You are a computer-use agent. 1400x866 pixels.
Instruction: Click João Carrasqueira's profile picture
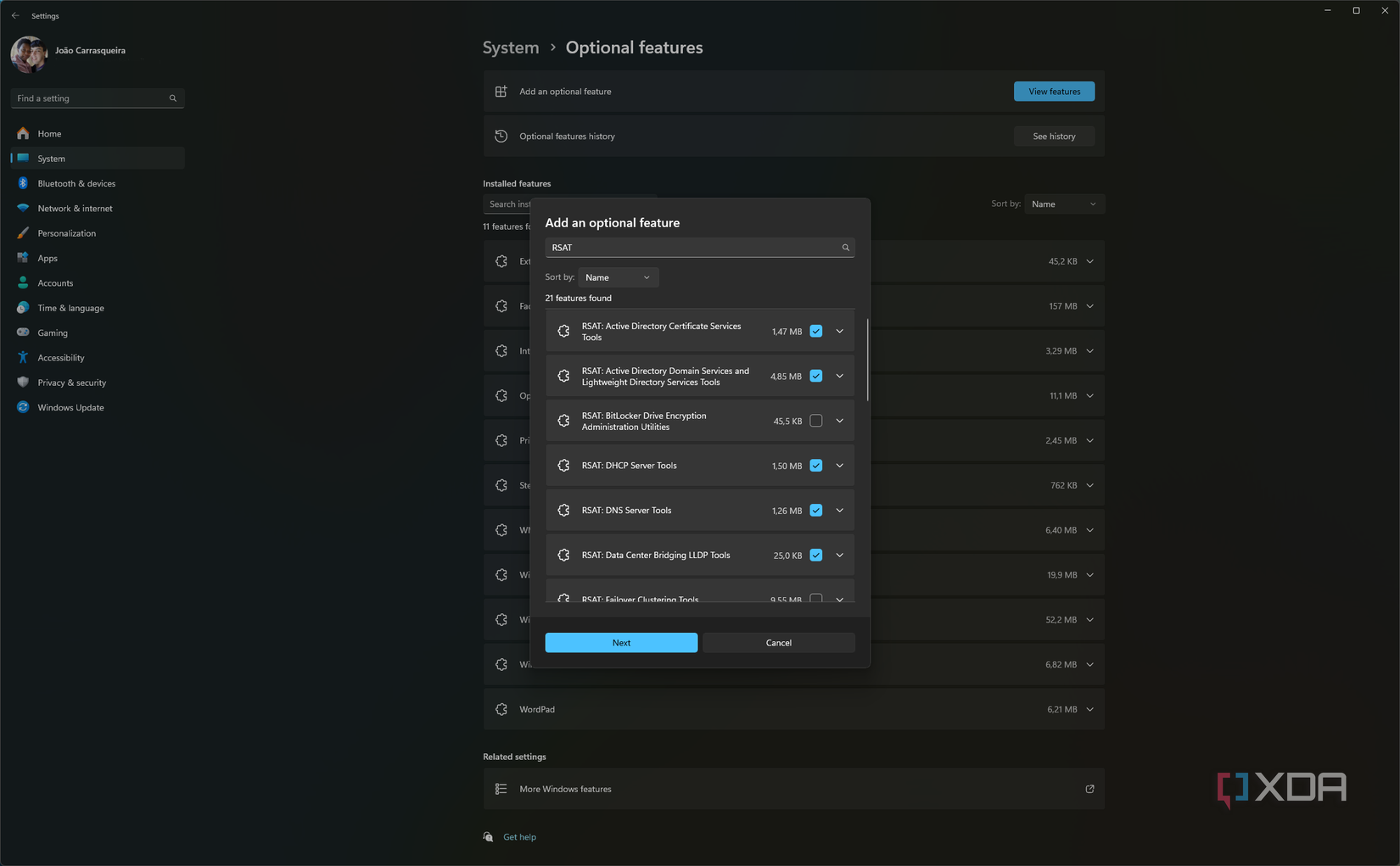(x=29, y=54)
